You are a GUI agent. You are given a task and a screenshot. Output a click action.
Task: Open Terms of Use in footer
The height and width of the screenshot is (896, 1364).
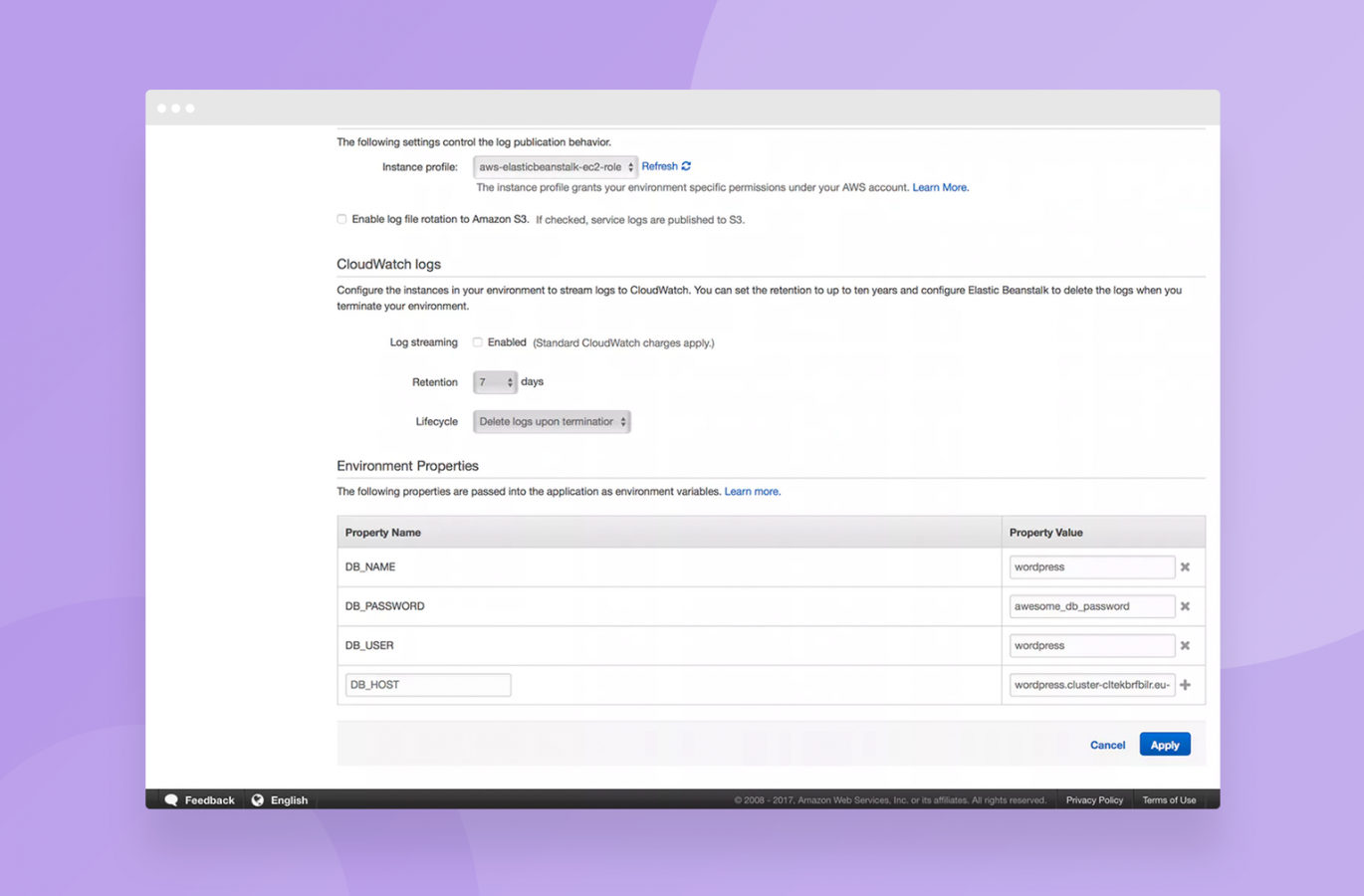pos(1169,800)
